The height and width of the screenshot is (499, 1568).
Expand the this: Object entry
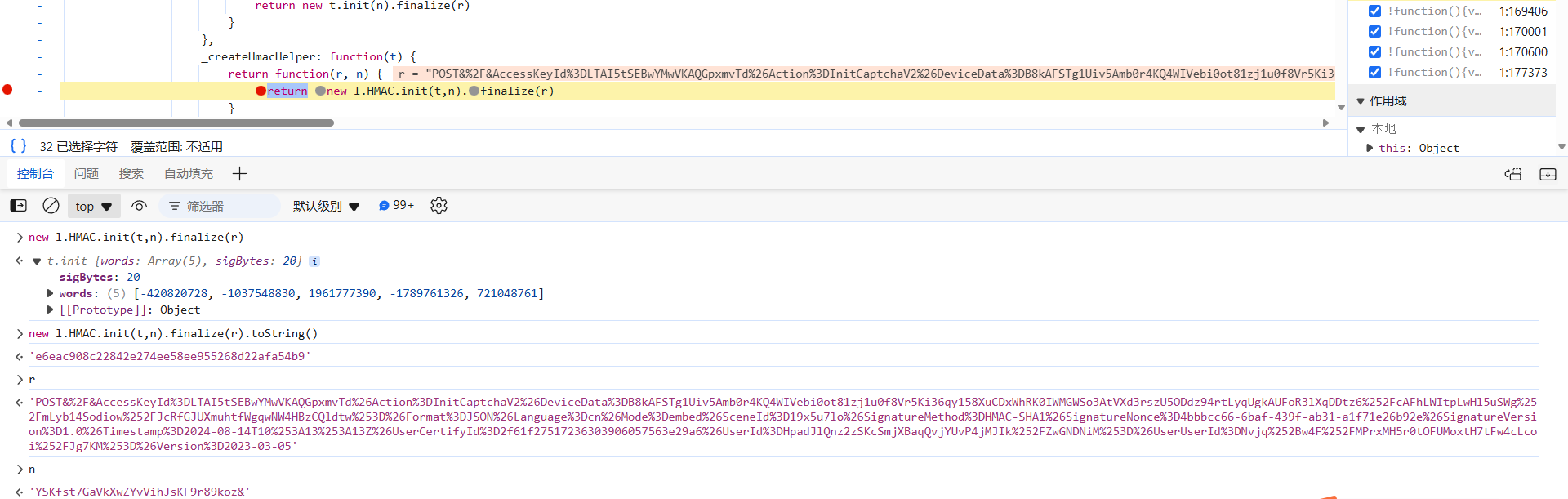click(1370, 148)
